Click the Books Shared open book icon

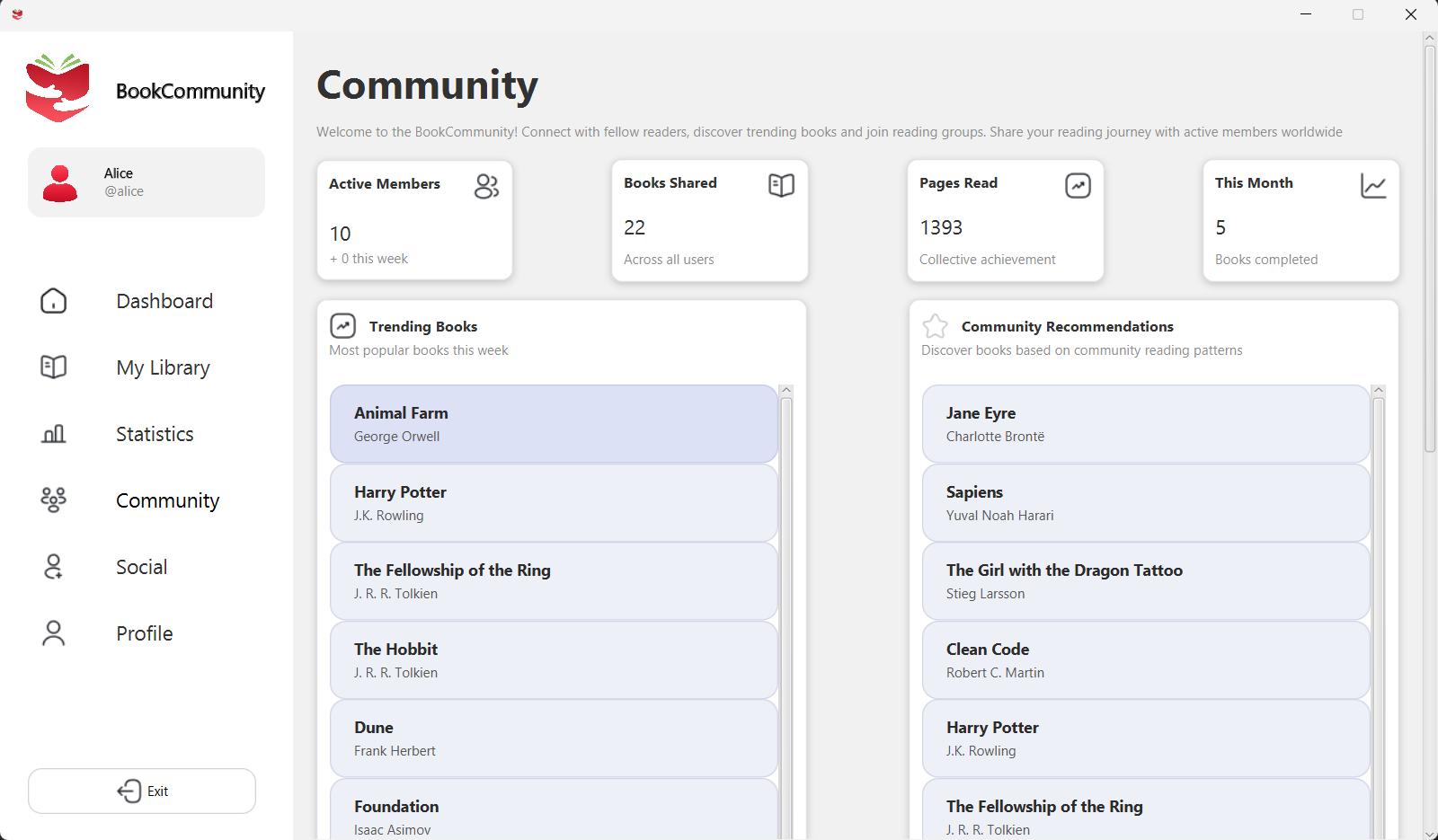(x=781, y=185)
